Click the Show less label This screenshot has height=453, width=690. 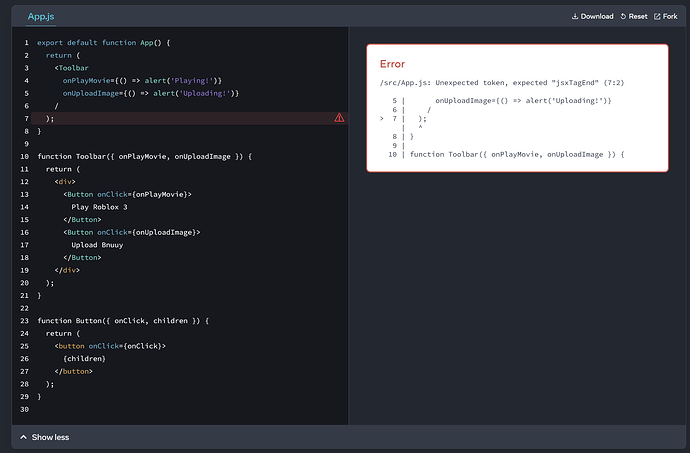click(x=50, y=437)
